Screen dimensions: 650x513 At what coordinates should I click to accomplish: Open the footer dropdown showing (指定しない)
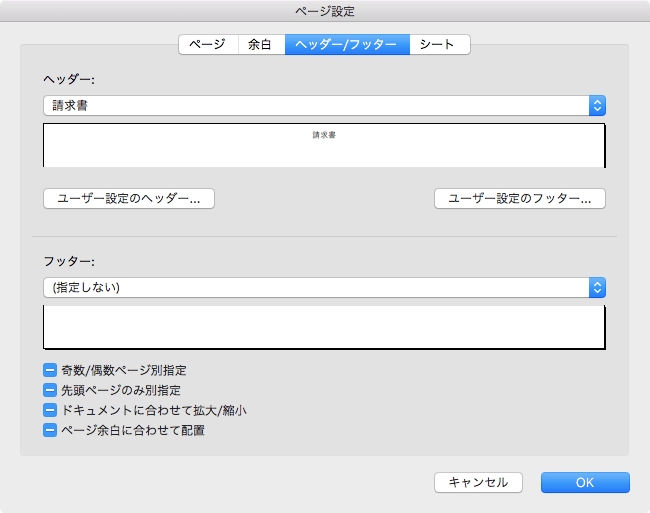[324, 288]
